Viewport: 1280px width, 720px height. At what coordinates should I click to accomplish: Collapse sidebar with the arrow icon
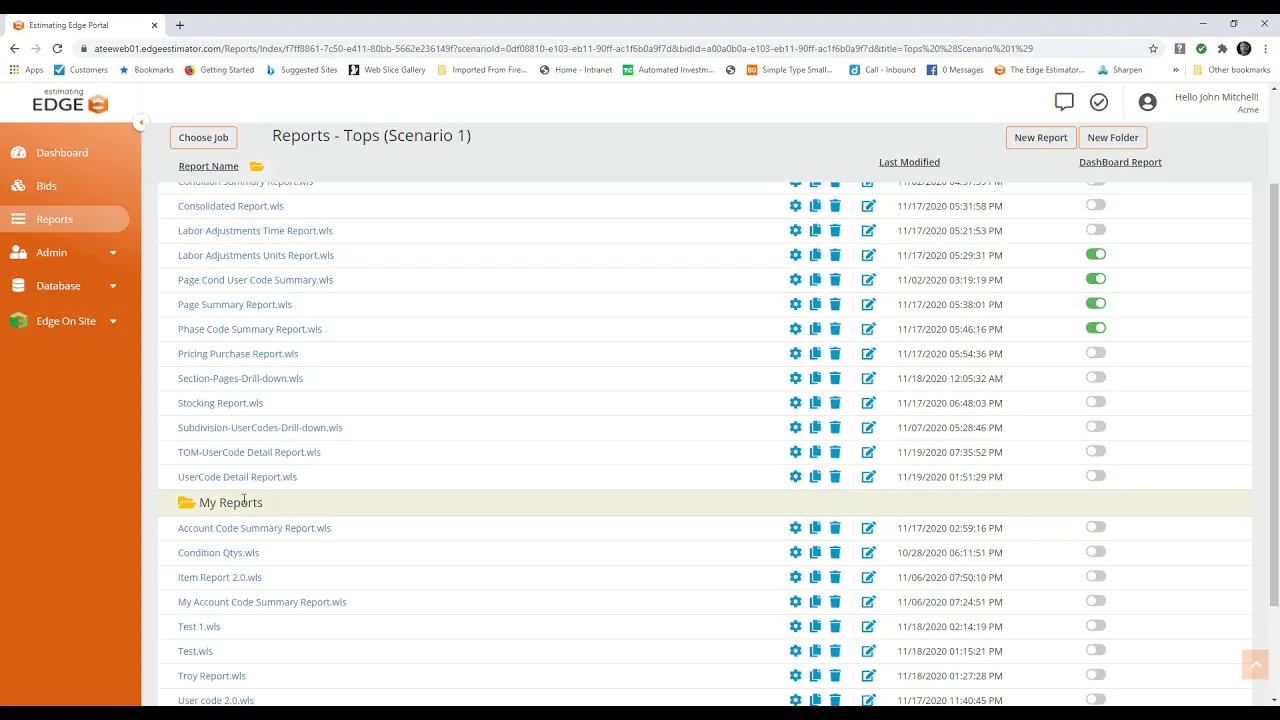[x=141, y=123]
